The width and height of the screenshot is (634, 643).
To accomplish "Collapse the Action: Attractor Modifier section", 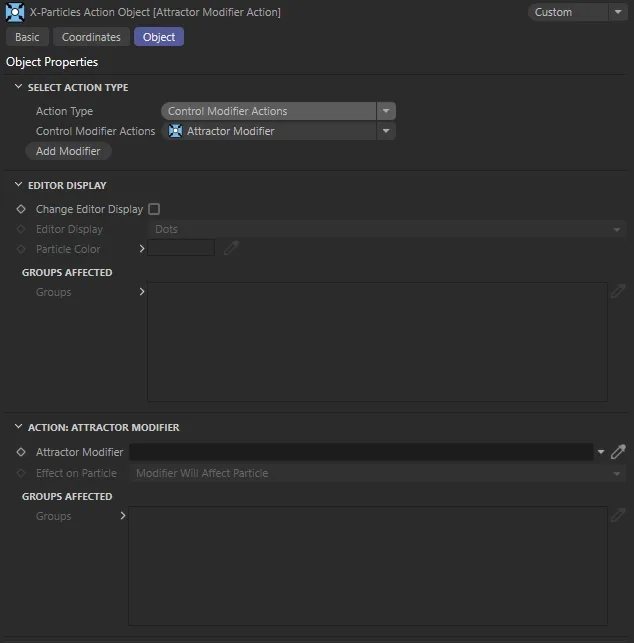I will [18, 428].
